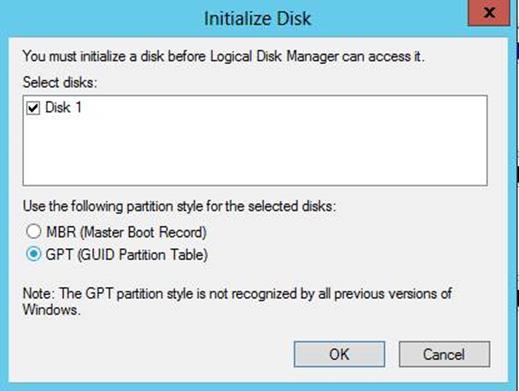Select the GPT radio button circle

pos(34,254)
